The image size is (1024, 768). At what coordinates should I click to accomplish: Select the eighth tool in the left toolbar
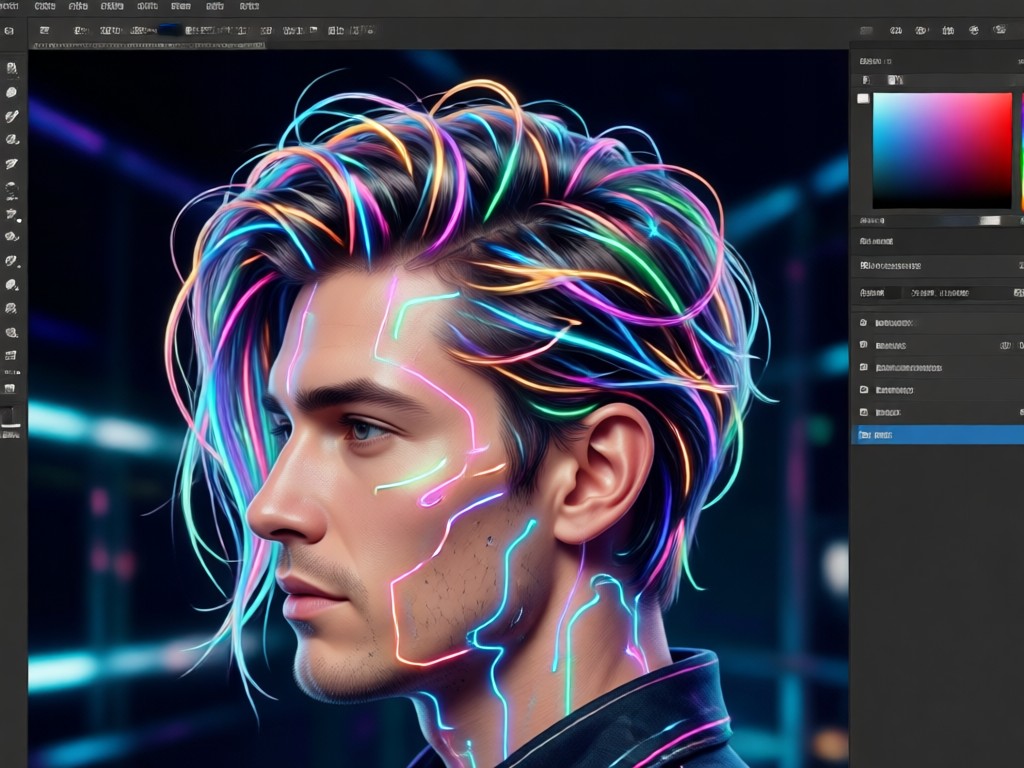[11, 236]
